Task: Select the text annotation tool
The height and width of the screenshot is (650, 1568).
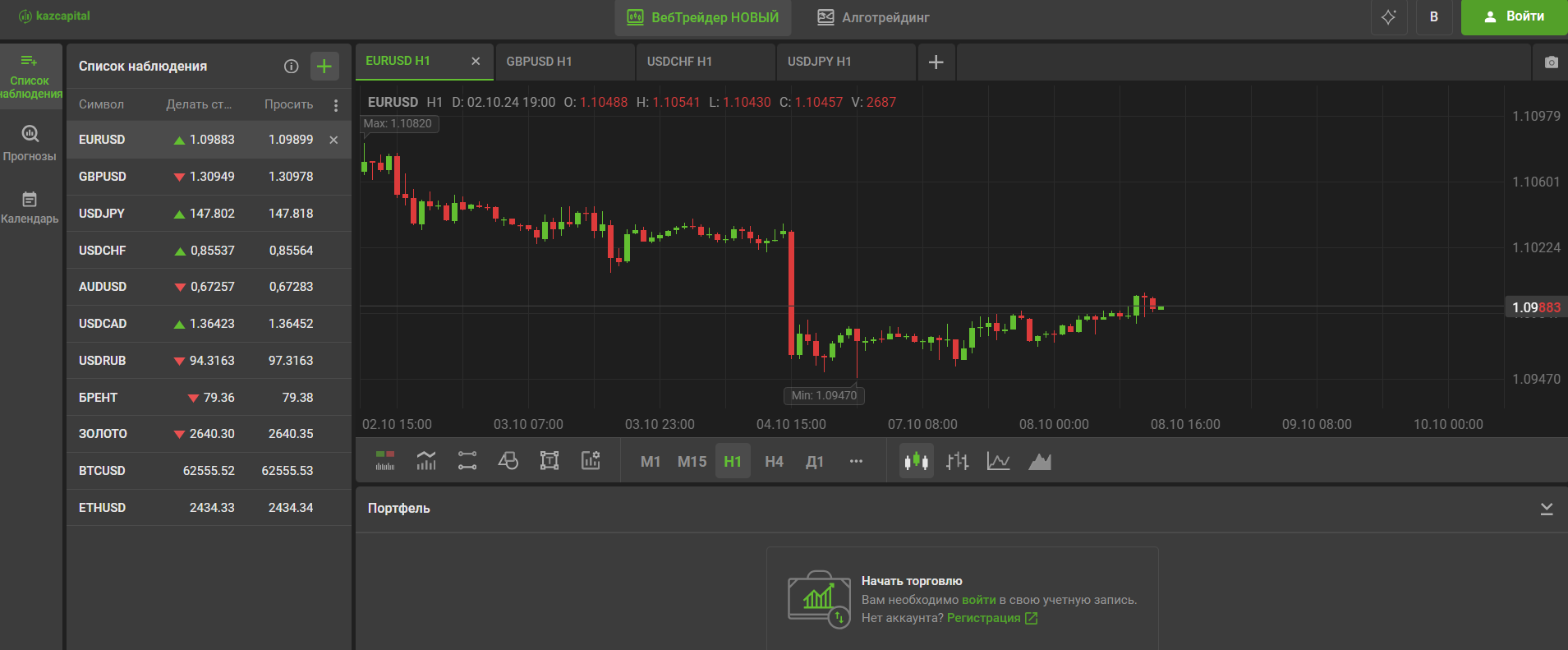Action: [549, 461]
